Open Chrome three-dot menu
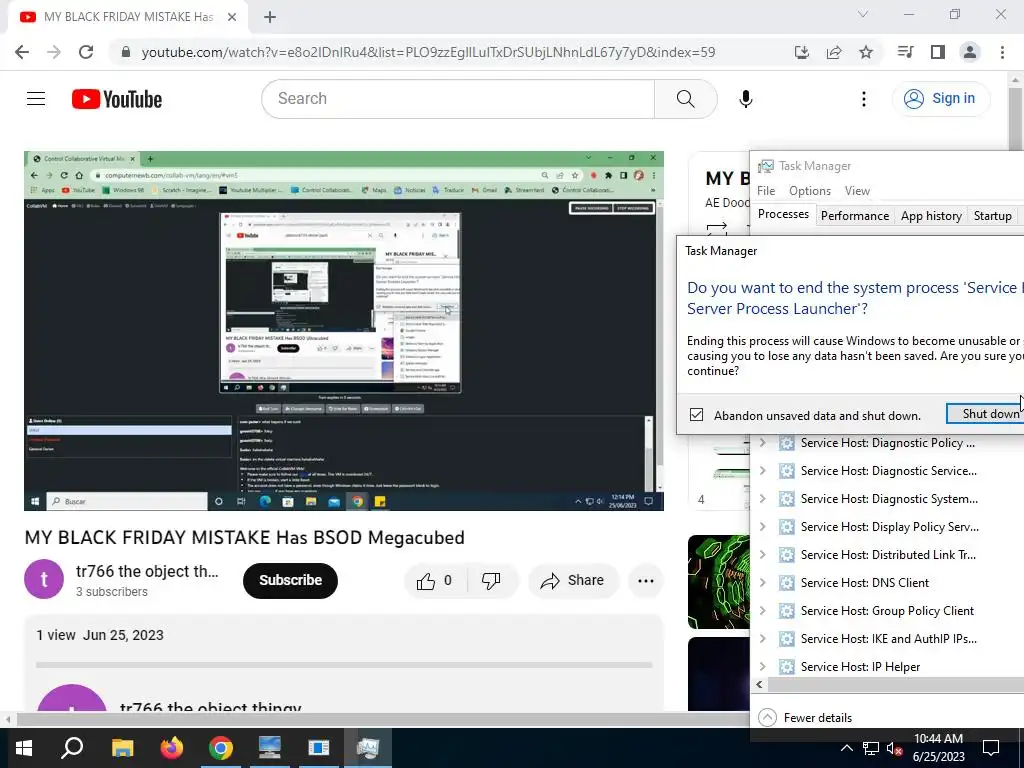 [x=1002, y=52]
